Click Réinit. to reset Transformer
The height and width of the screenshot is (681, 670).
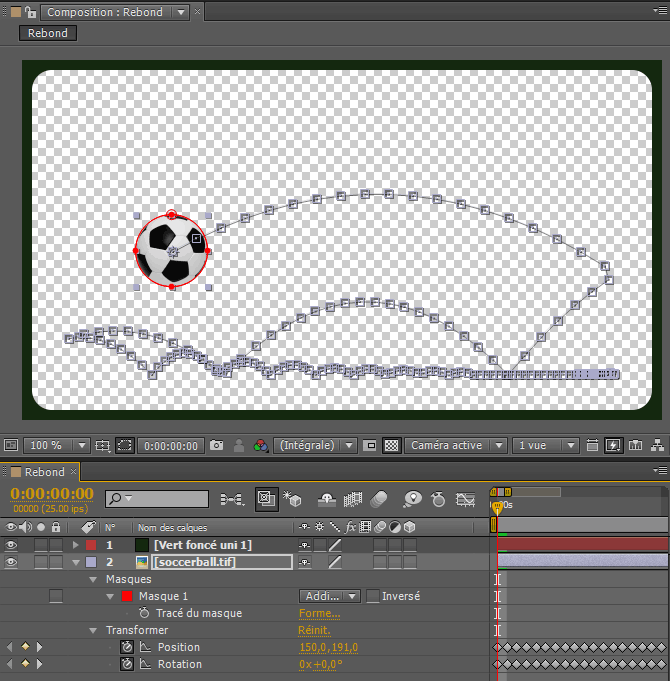point(314,630)
